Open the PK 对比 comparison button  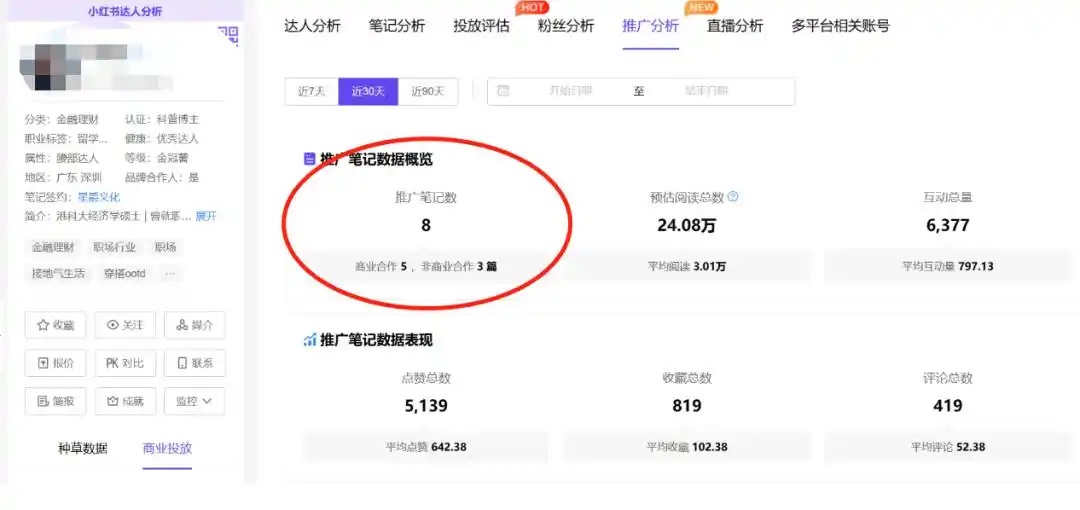click(125, 363)
